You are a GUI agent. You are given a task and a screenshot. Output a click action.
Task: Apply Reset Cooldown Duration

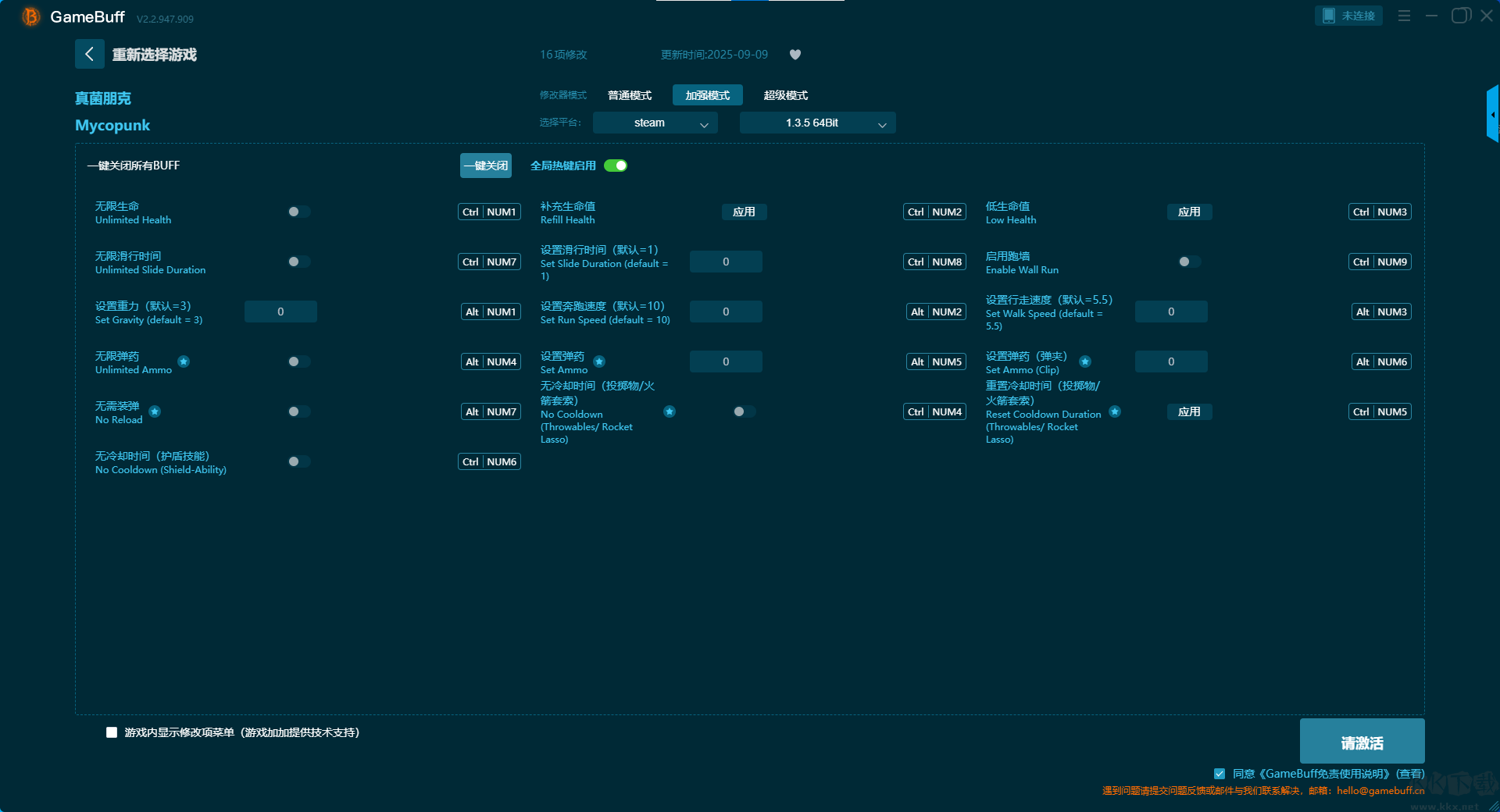(x=1189, y=411)
